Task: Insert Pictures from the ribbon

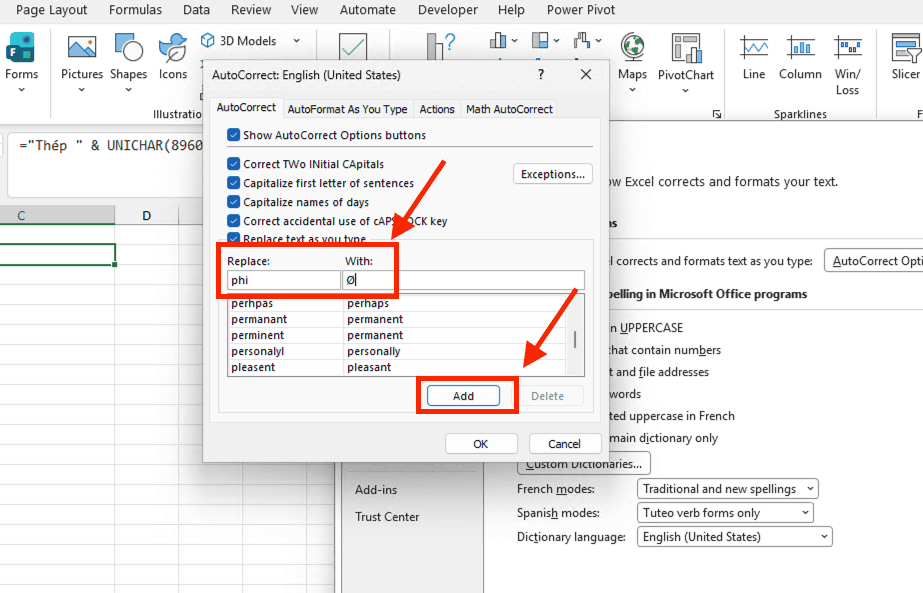Action: (82, 48)
